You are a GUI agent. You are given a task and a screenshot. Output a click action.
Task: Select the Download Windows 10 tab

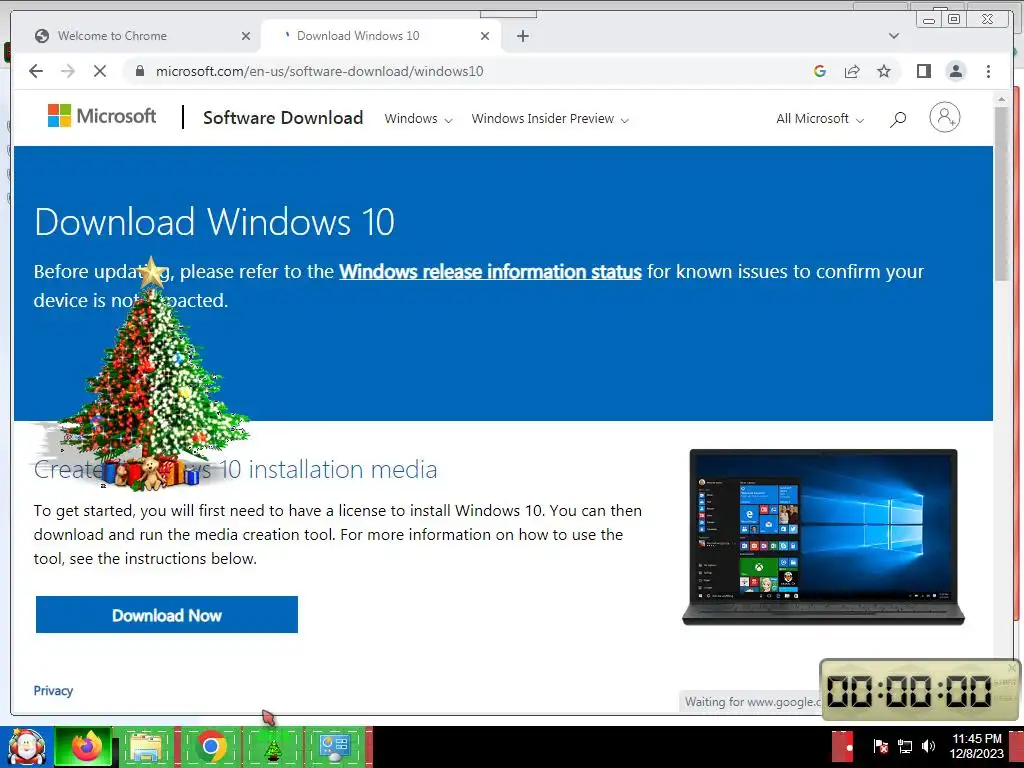(381, 36)
